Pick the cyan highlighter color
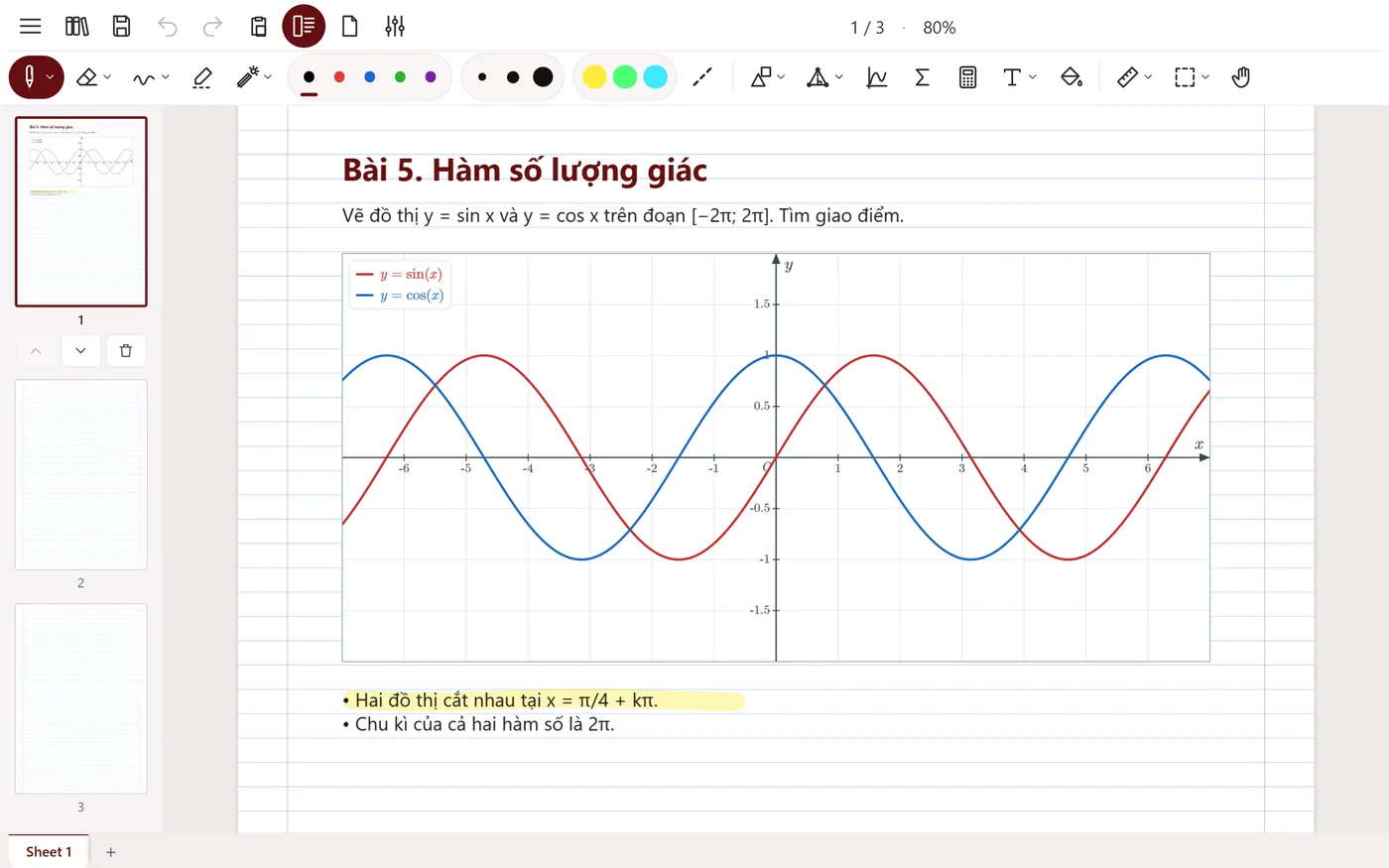1389x868 pixels. [656, 77]
